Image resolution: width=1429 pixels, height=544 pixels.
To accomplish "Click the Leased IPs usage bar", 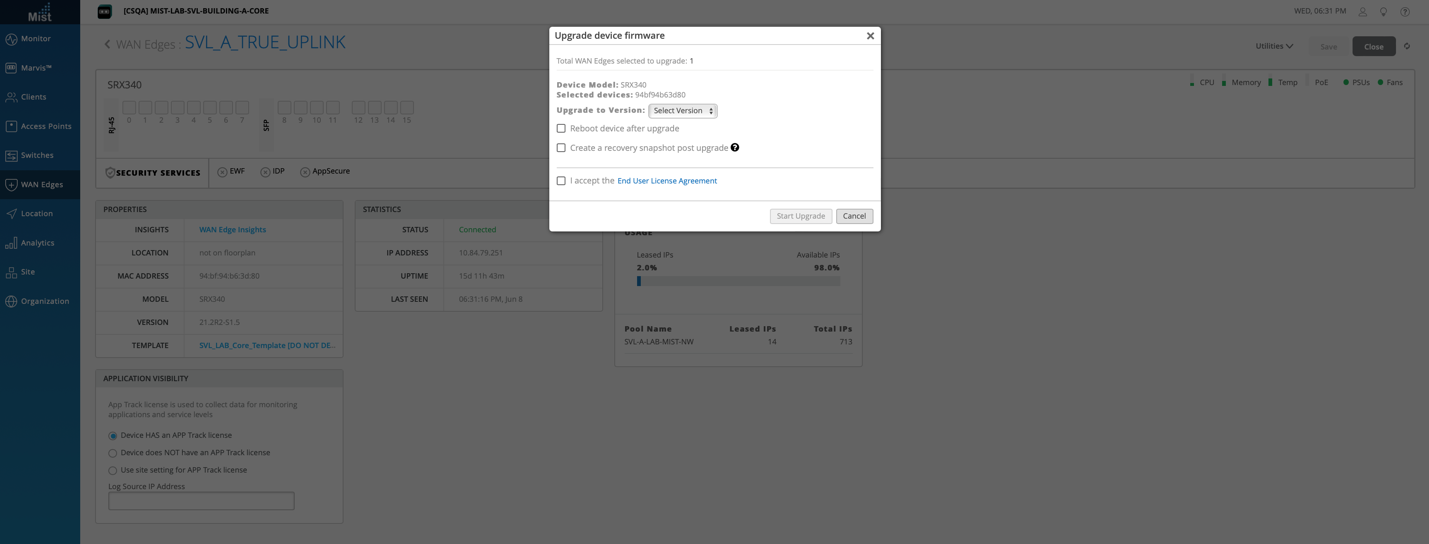I will click(738, 281).
